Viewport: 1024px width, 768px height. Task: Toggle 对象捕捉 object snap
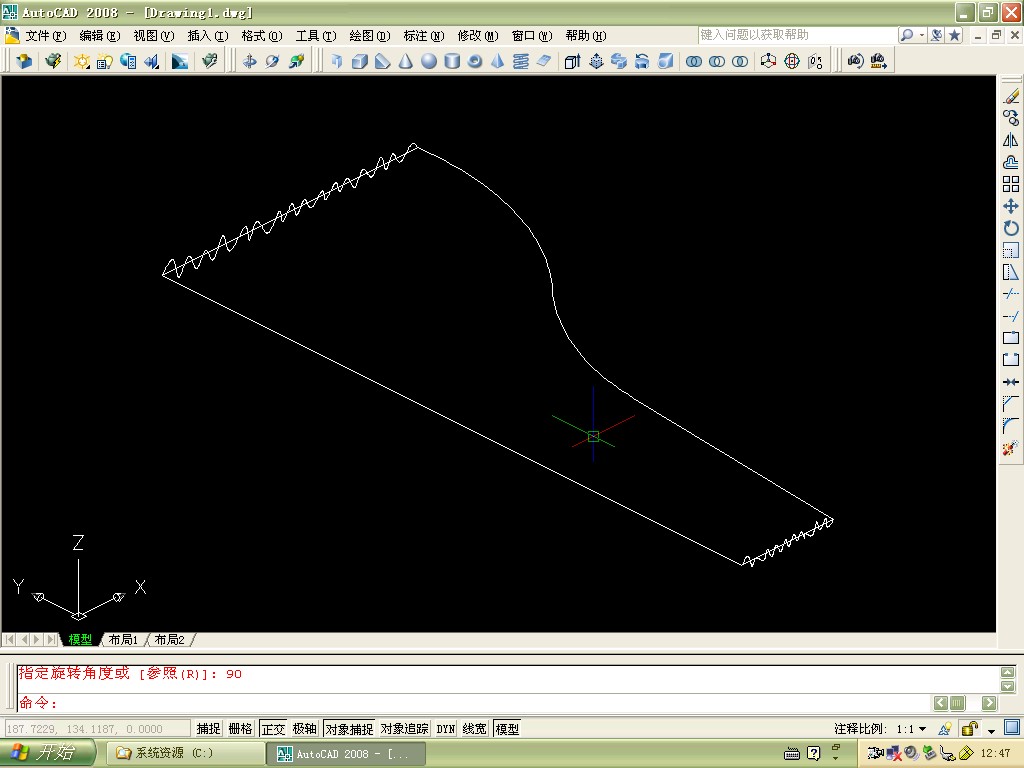click(x=349, y=729)
